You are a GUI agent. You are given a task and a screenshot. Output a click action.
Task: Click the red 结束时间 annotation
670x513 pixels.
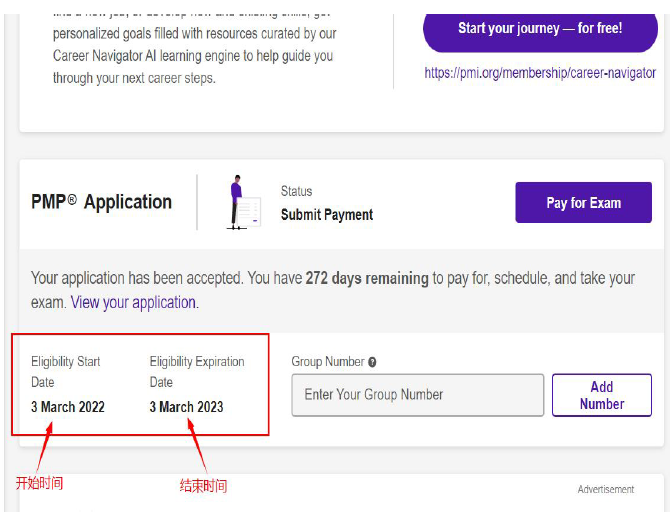point(203,486)
